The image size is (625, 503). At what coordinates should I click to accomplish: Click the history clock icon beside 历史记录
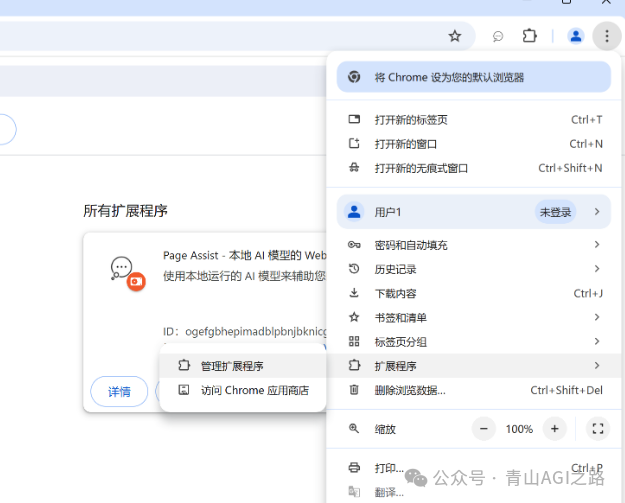tap(354, 269)
